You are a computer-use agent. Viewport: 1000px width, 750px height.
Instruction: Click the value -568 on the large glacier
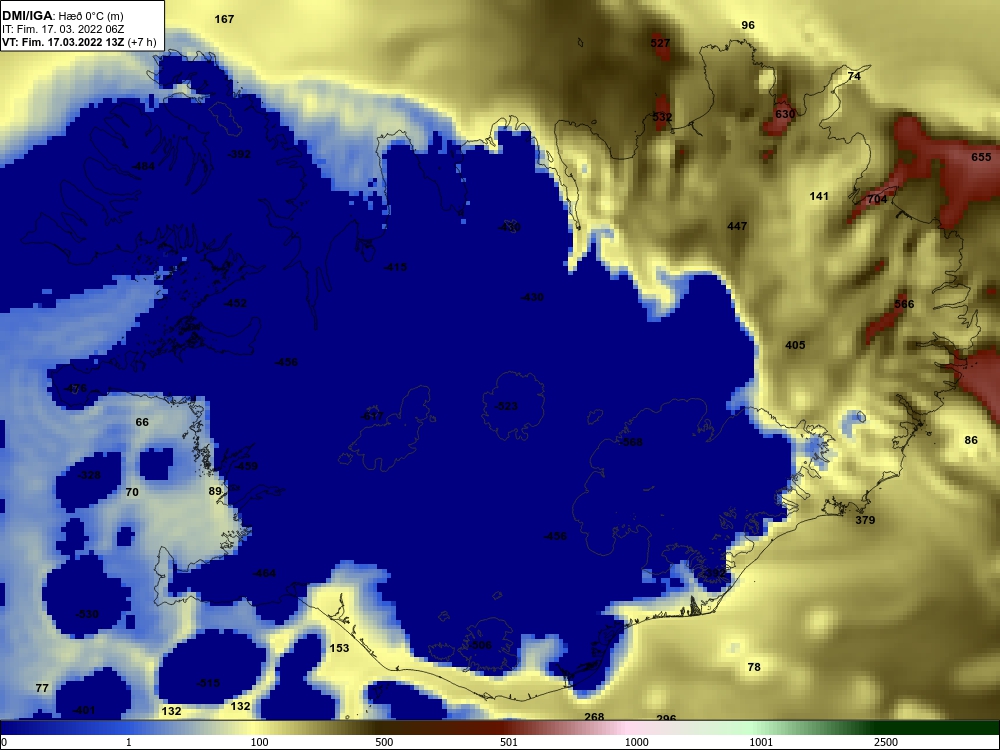click(x=631, y=442)
